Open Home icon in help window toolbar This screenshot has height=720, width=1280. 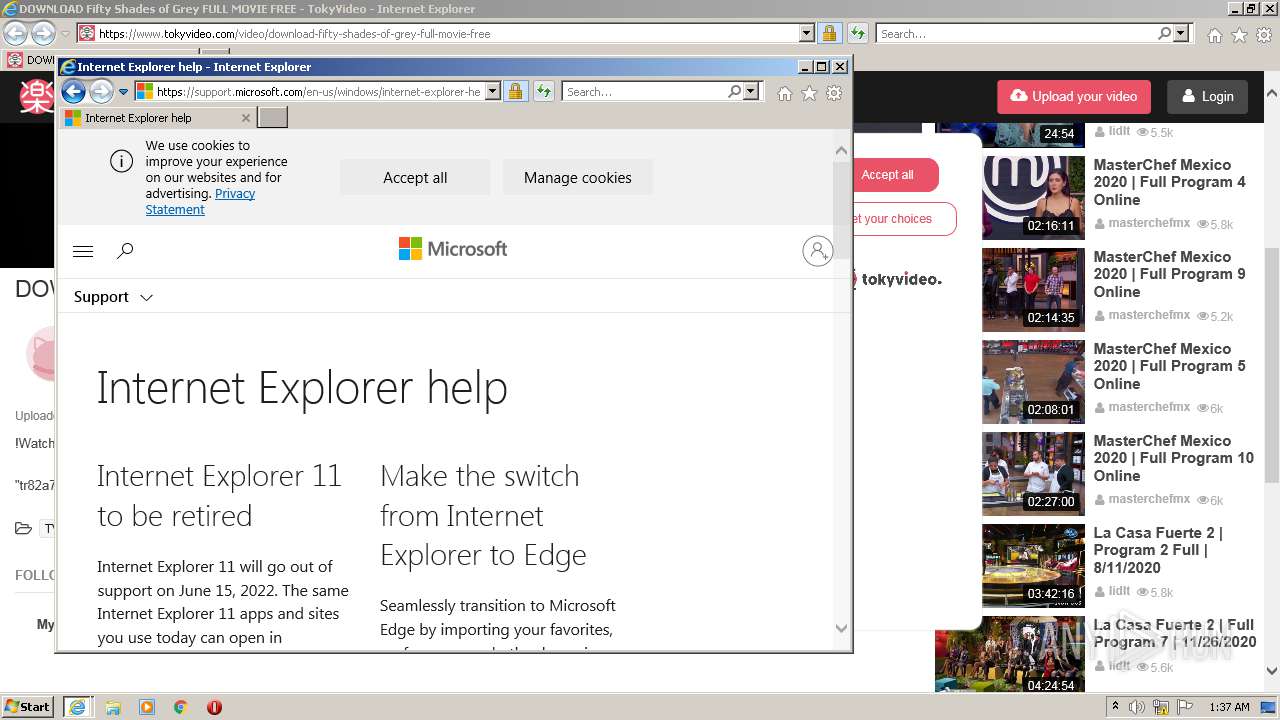tap(785, 93)
